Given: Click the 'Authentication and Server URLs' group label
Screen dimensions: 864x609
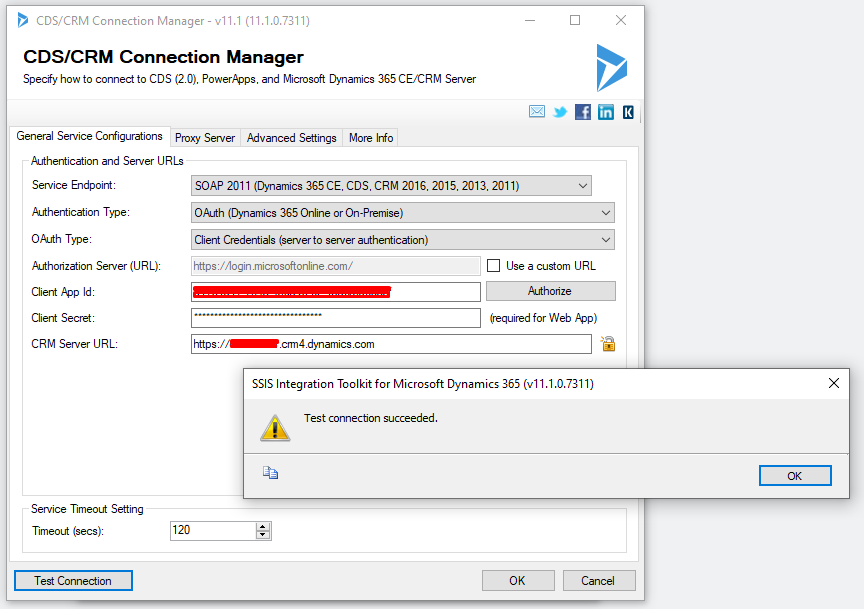Looking at the screenshot, I should coord(107,161).
